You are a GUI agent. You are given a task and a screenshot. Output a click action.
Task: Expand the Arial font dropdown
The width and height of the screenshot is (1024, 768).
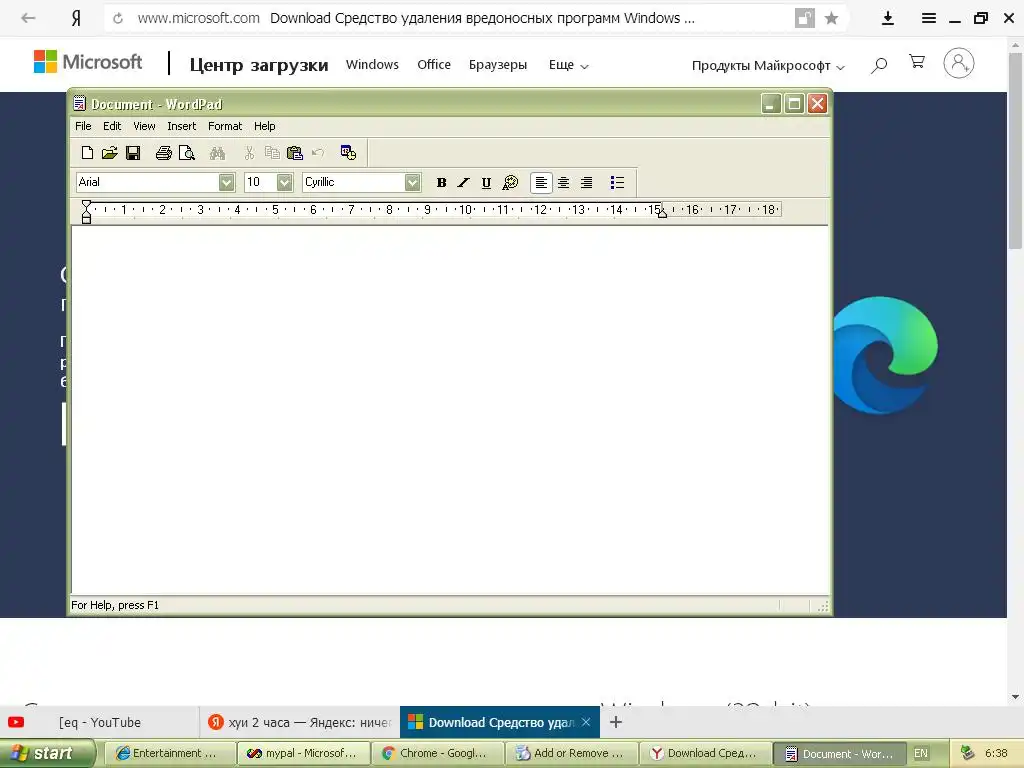227,182
